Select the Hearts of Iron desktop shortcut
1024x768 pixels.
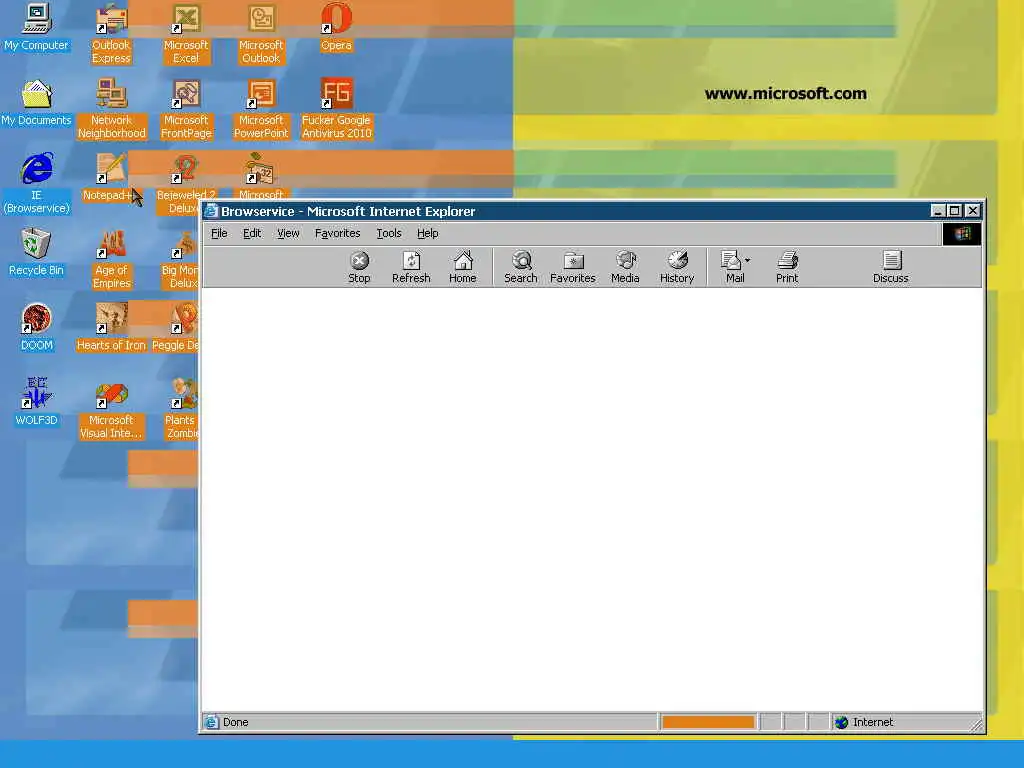112,328
